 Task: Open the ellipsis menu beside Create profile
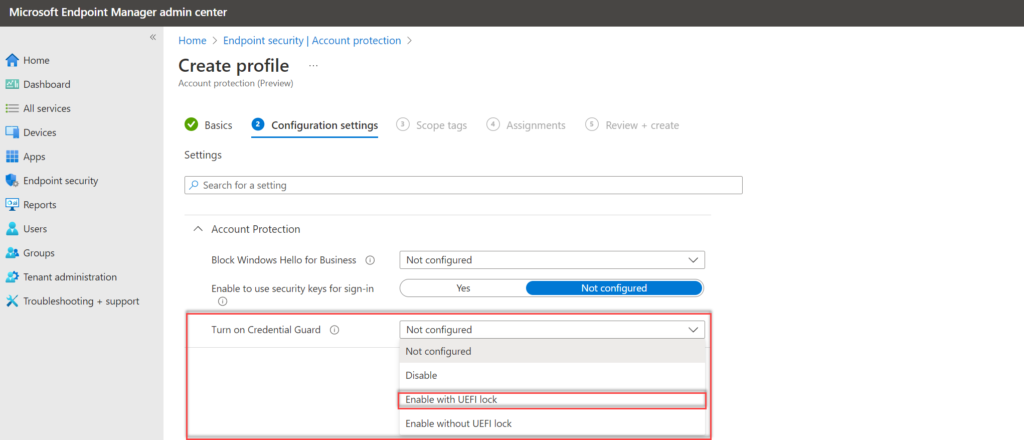tap(313, 66)
